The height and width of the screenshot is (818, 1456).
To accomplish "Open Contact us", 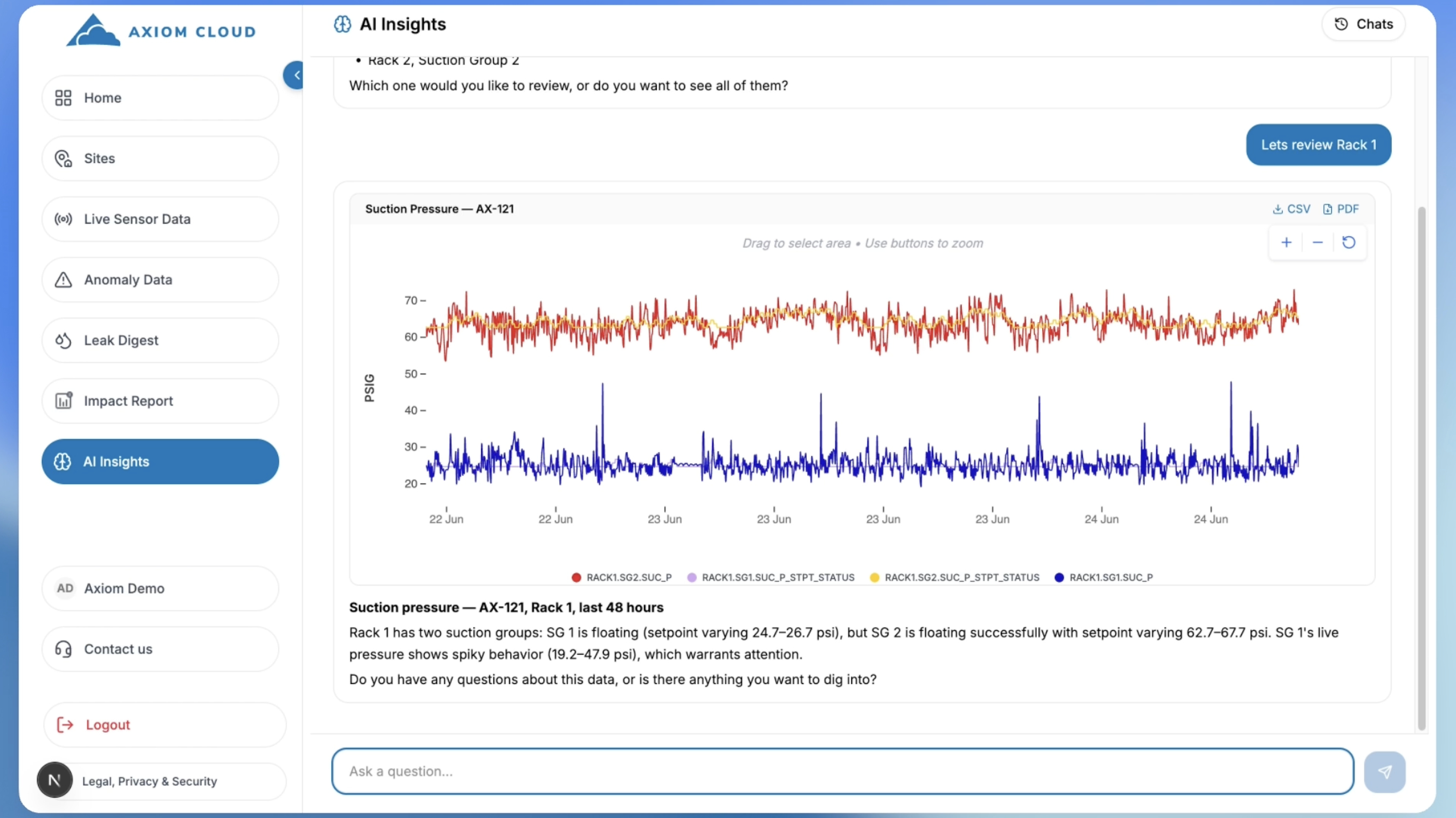I will click(x=161, y=649).
